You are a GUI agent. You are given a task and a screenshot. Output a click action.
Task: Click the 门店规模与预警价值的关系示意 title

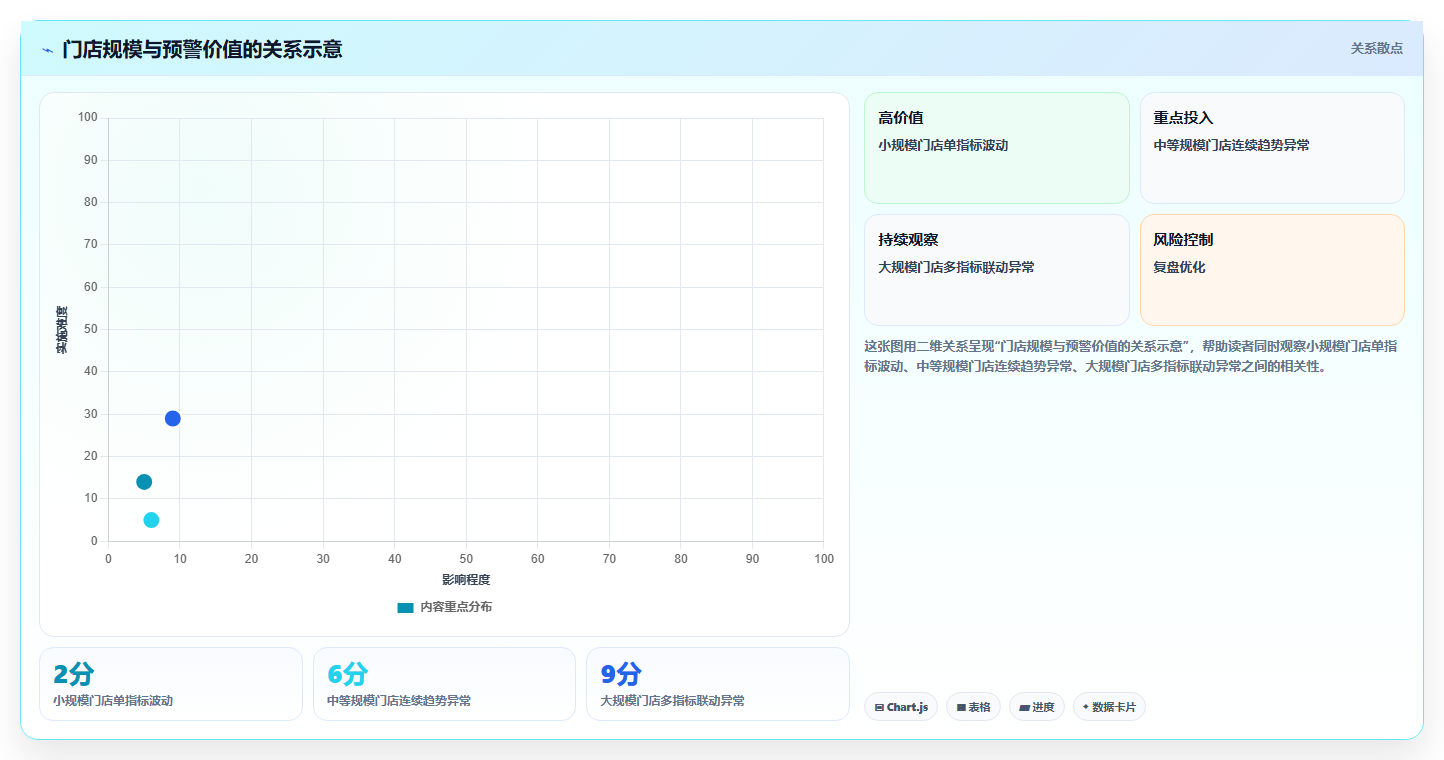[202, 49]
